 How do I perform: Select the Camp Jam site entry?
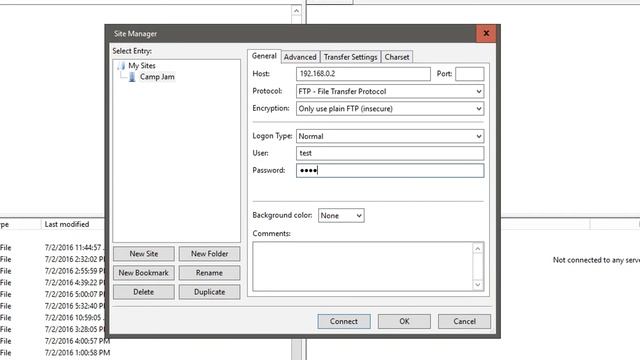(157, 77)
